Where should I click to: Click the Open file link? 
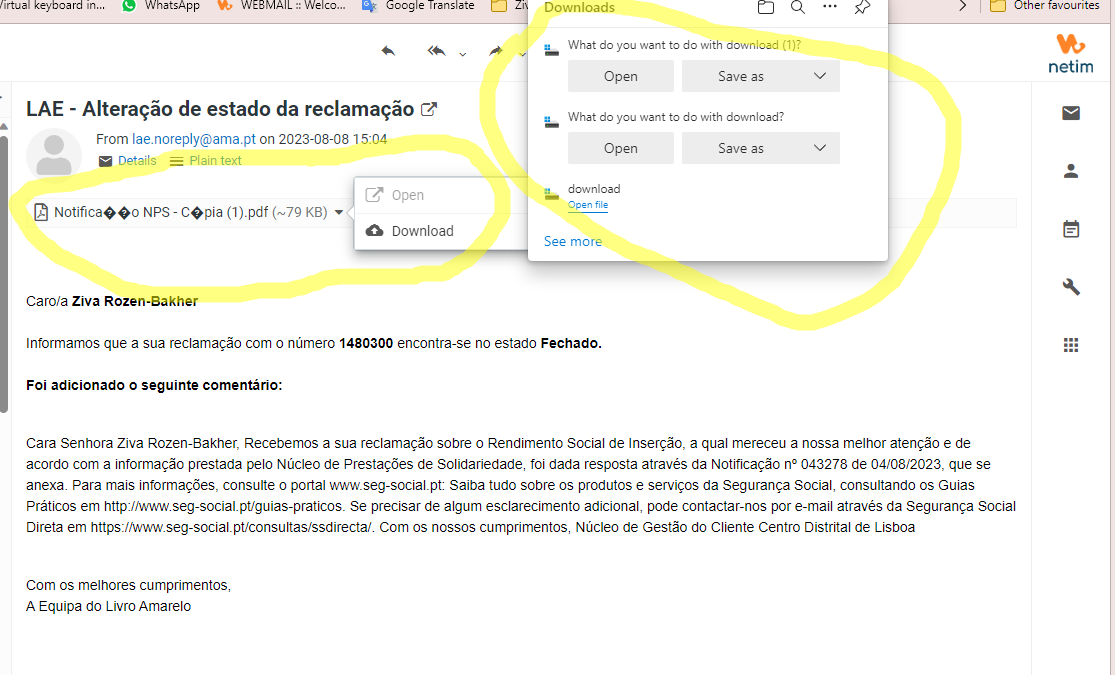coord(588,205)
